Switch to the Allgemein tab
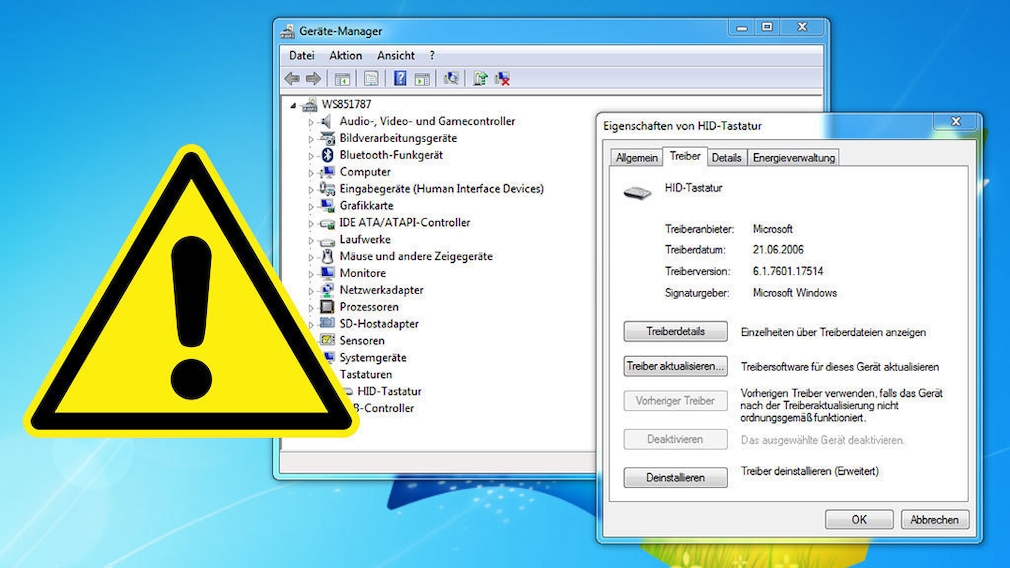The width and height of the screenshot is (1010, 568). click(x=636, y=158)
